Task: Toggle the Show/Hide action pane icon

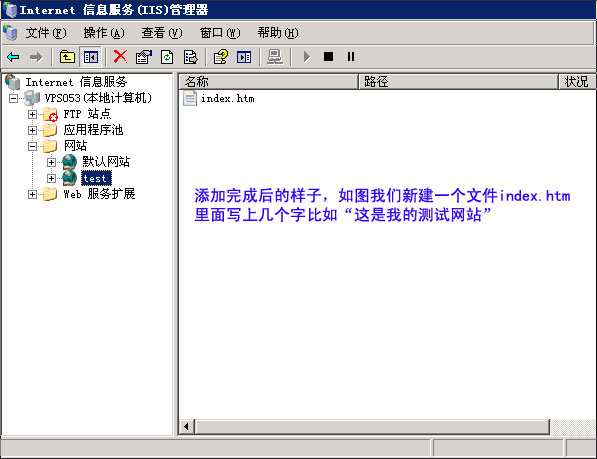Action: 244,57
